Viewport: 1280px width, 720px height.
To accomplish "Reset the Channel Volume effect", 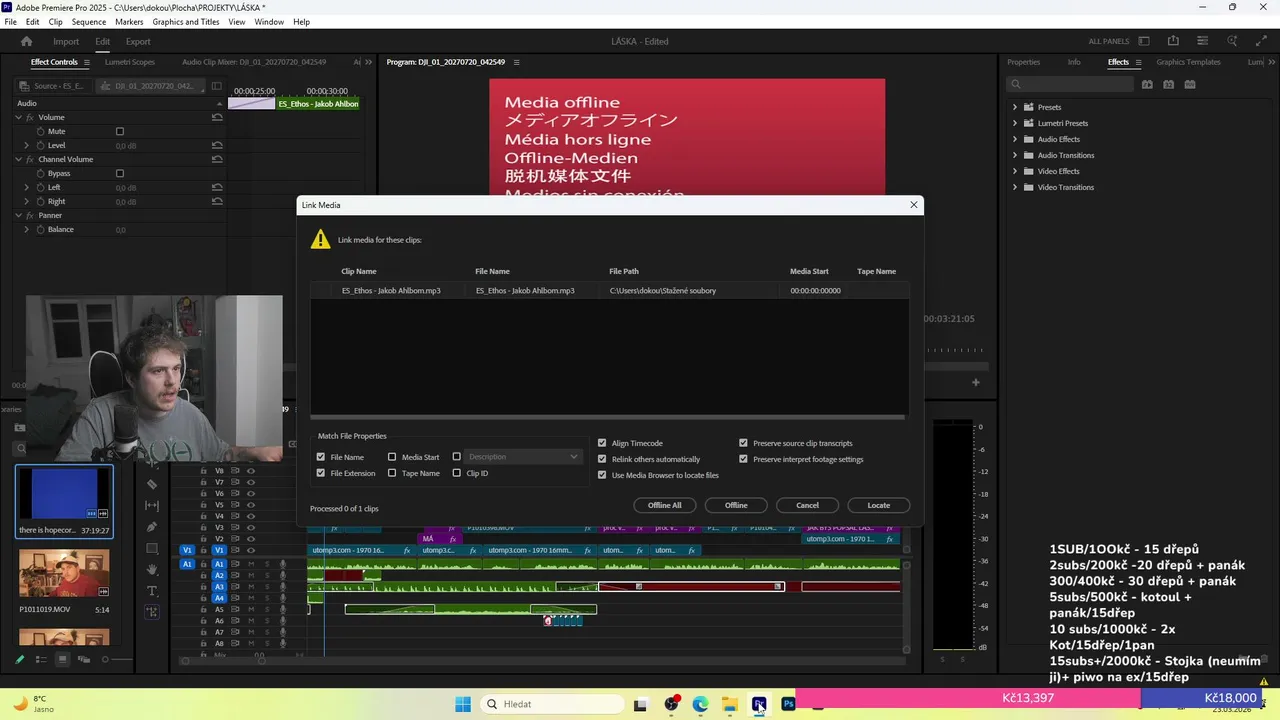I will tap(217, 159).
